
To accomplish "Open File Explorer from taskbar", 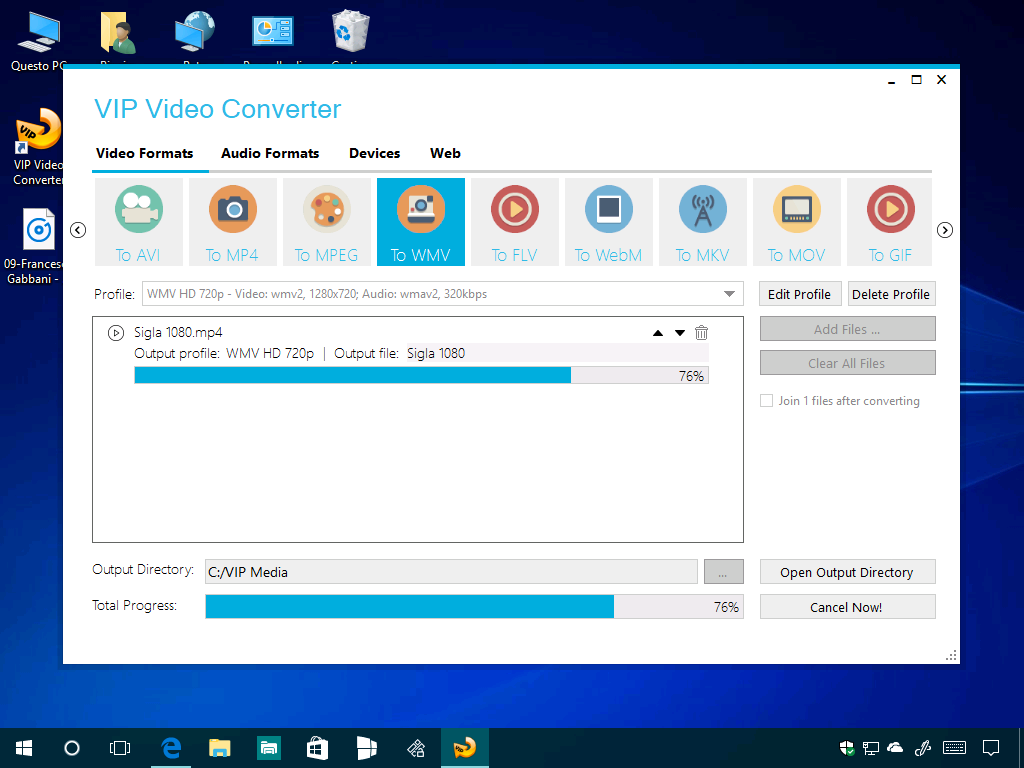I will (x=219, y=748).
